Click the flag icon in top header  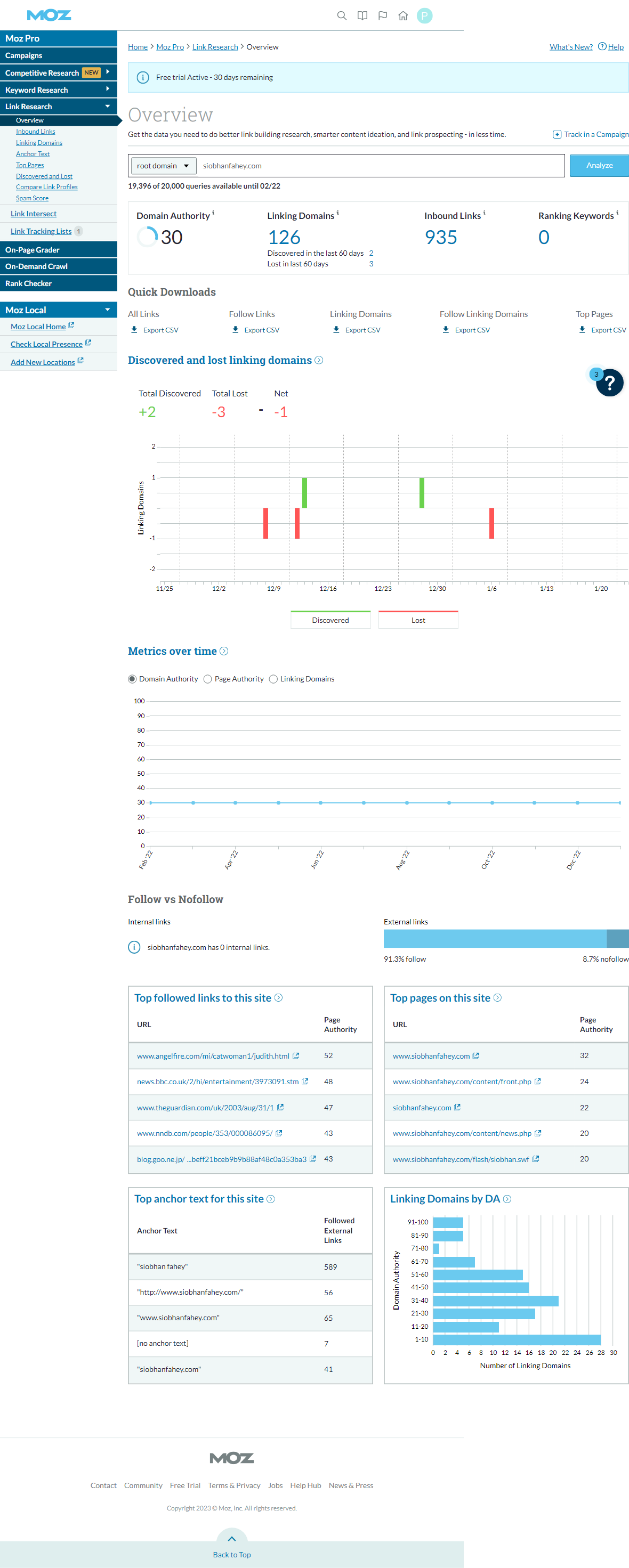(x=382, y=16)
